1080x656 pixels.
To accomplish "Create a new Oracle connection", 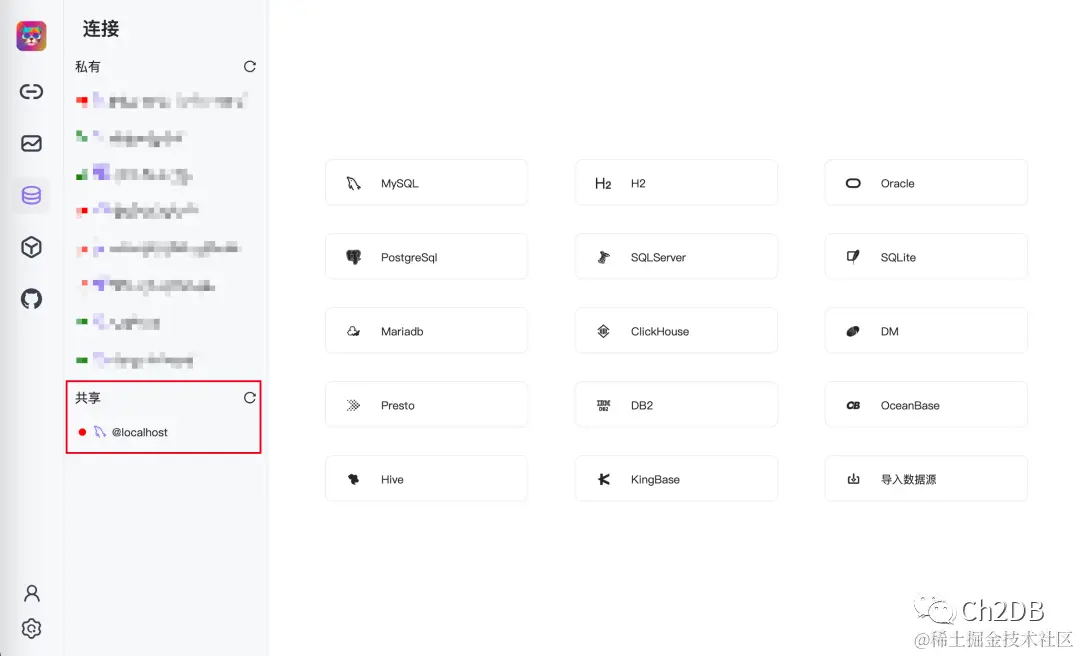I will click(x=926, y=183).
